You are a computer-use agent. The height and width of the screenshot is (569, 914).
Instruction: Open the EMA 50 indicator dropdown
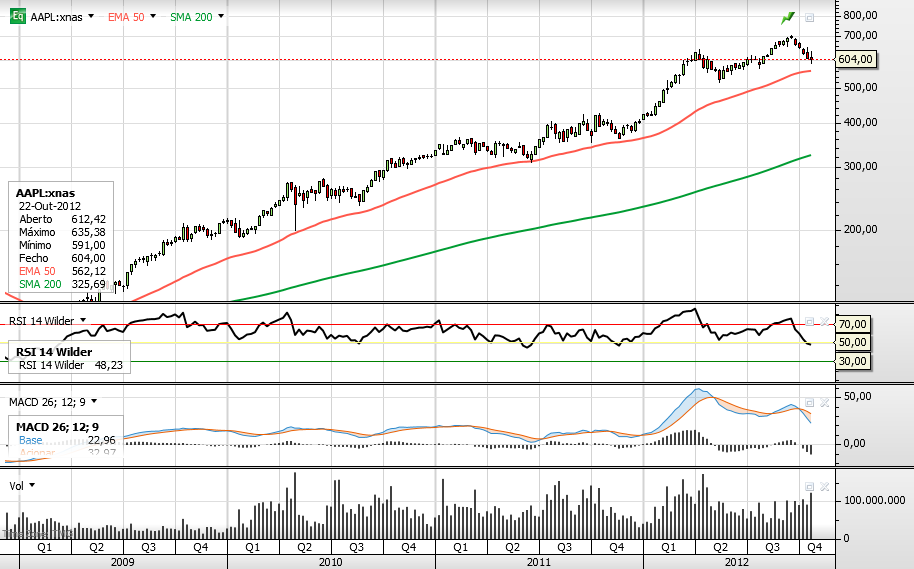153,17
